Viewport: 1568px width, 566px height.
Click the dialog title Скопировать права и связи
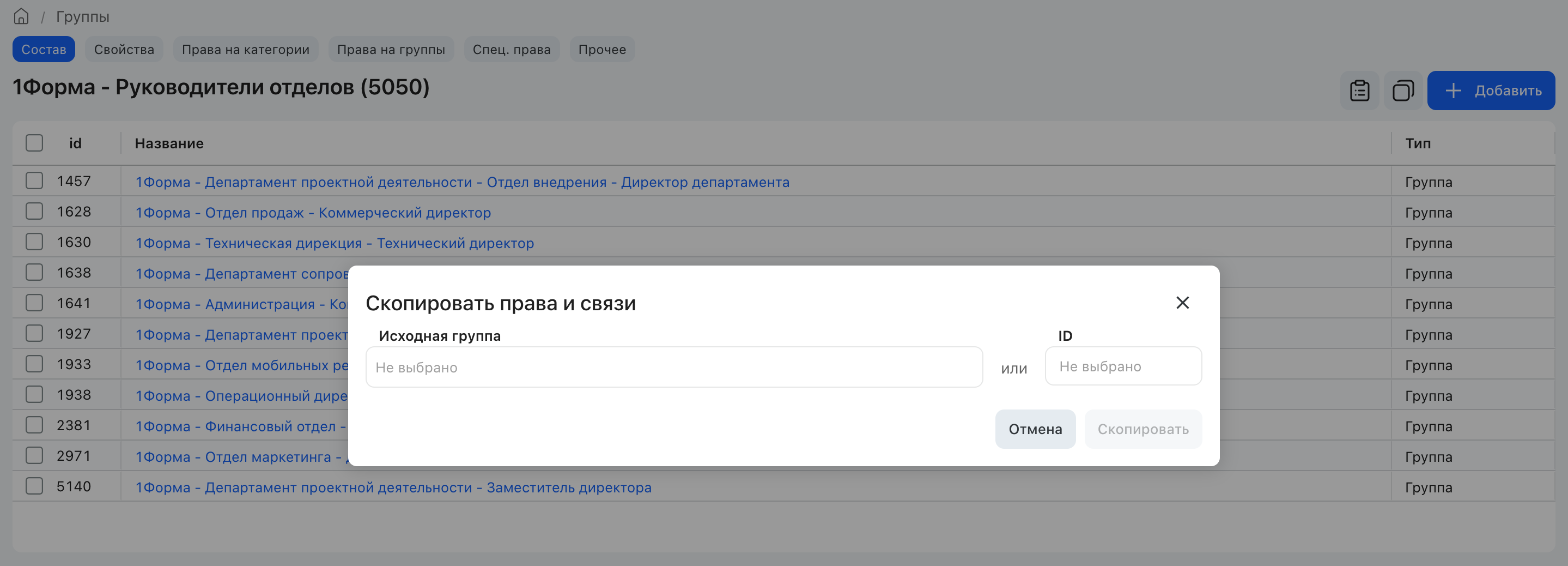point(500,303)
